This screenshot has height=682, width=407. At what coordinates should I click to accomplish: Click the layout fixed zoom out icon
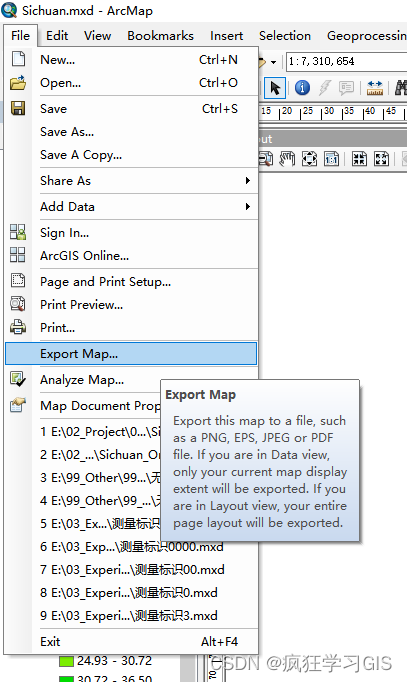click(x=381, y=159)
